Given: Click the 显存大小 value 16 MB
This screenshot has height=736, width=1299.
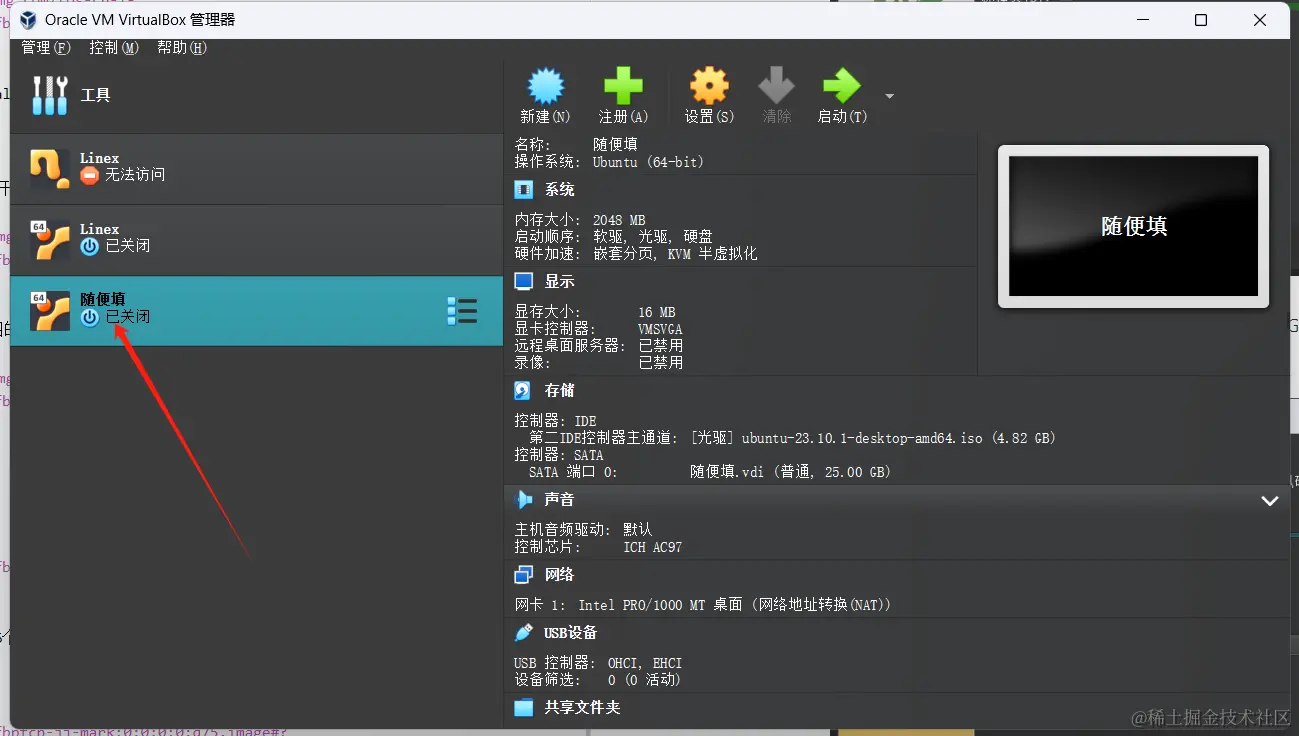Looking at the screenshot, I should [657, 313].
